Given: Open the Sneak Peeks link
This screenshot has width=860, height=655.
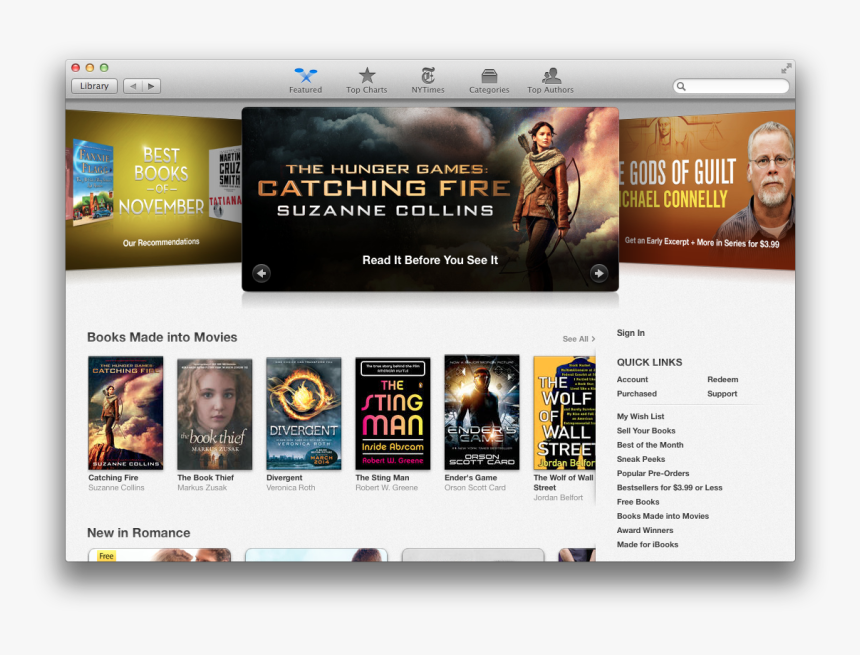Looking at the screenshot, I should coord(641,459).
